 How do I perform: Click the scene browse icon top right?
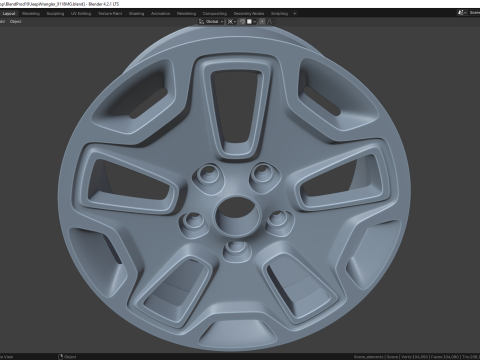461,12
